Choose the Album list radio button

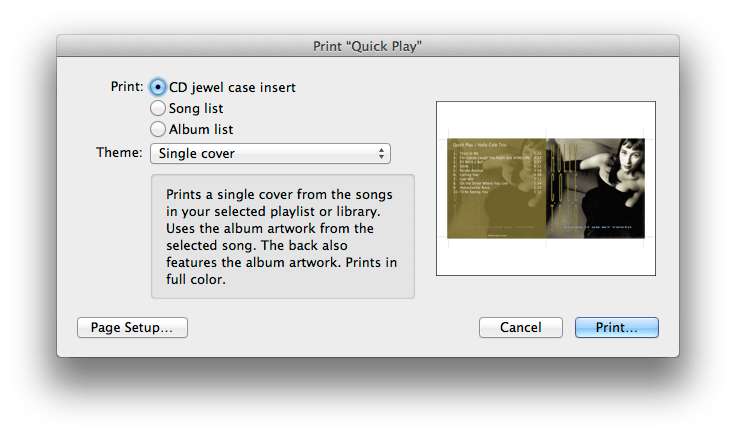tap(158, 129)
